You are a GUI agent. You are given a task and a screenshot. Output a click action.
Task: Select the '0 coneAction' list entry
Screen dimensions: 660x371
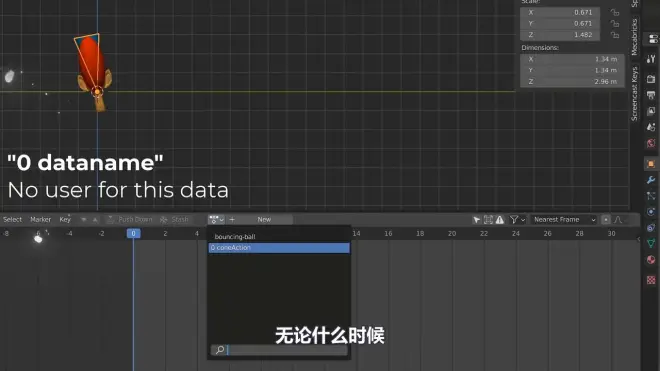coord(279,248)
